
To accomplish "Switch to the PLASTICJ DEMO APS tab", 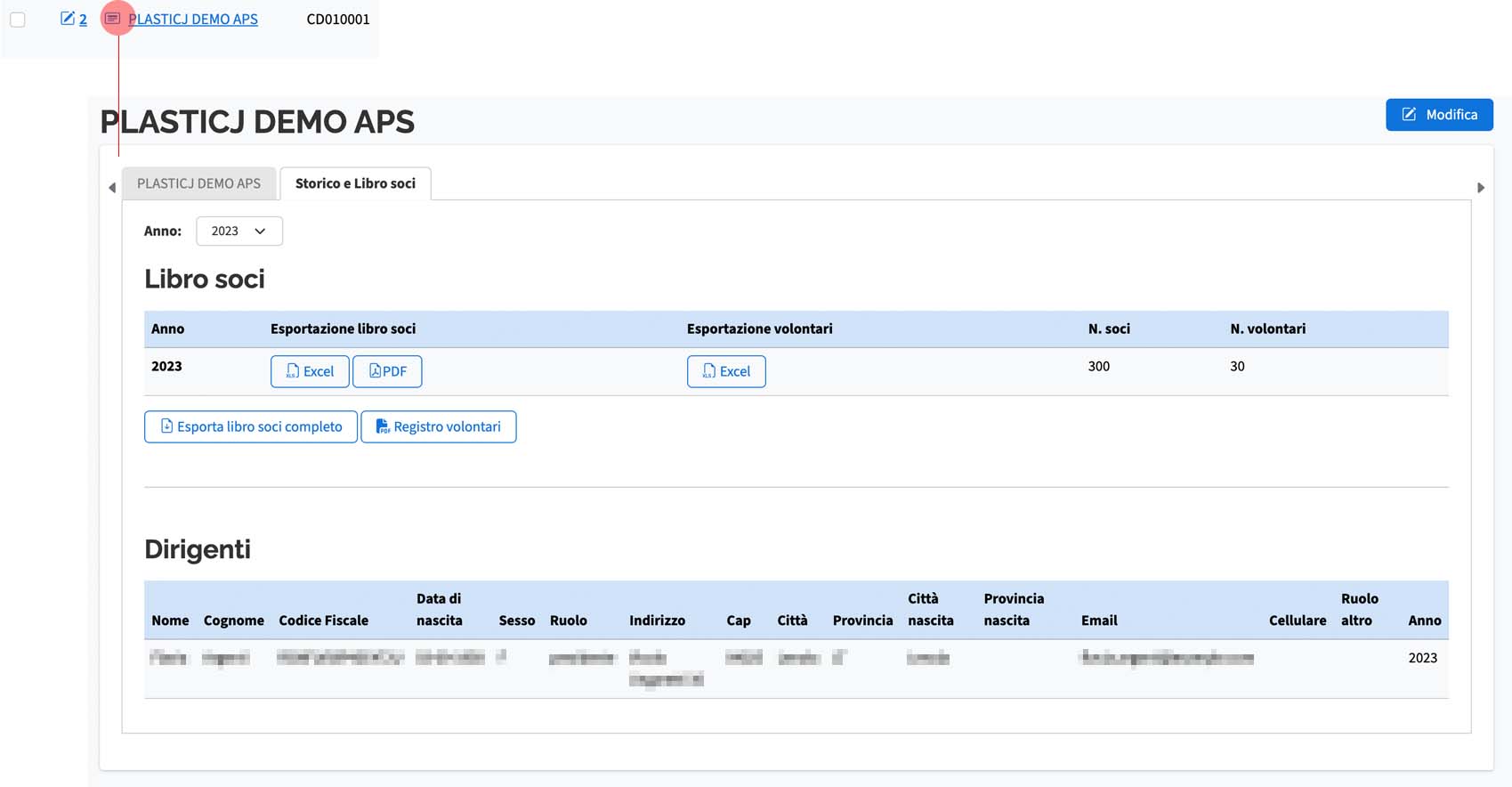I will 198,183.
